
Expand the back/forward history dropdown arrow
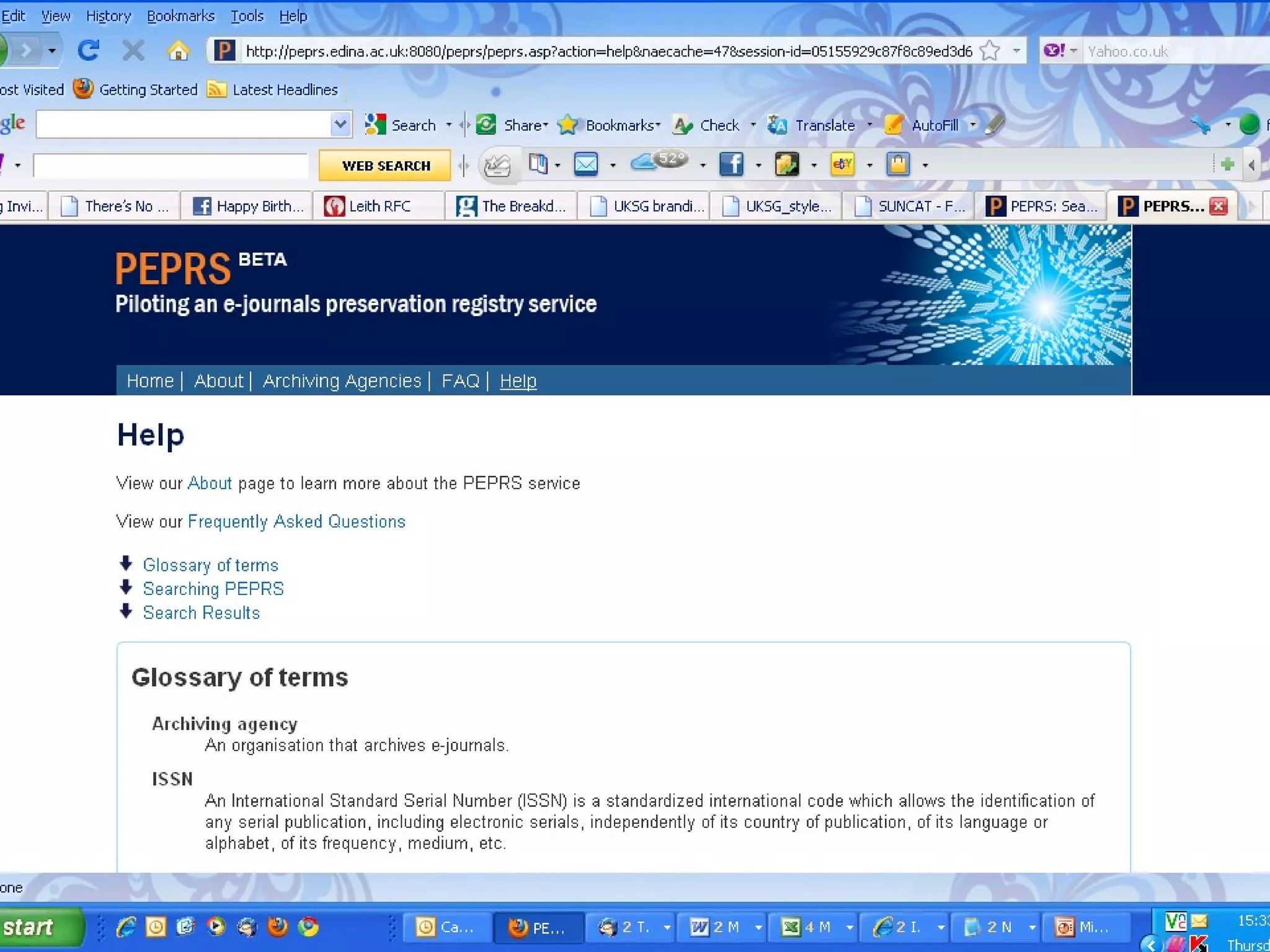click(x=52, y=51)
